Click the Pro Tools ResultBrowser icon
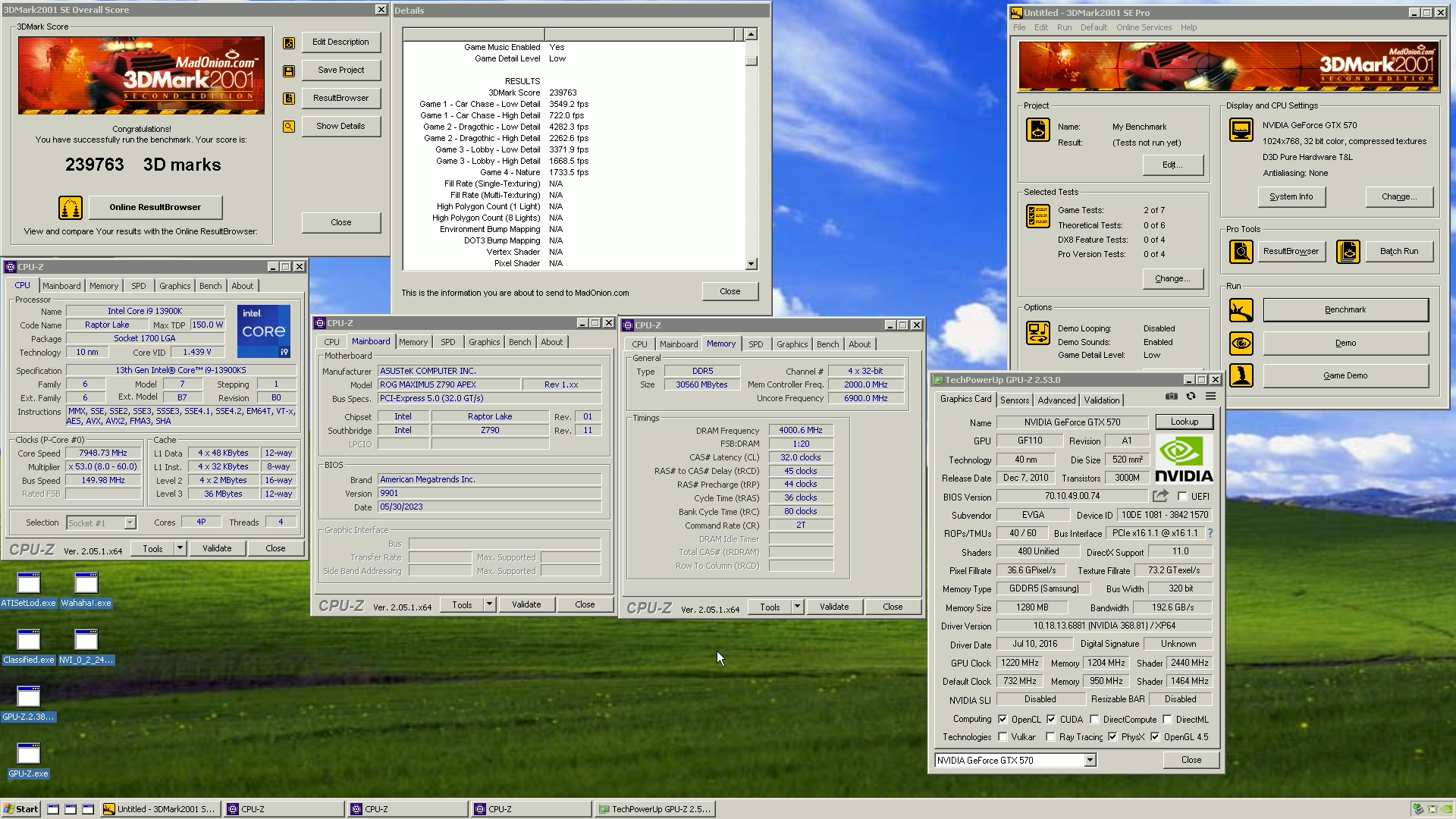Image resolution: width=1456 pixels, height=819 pixels. tap(1241, 251)
